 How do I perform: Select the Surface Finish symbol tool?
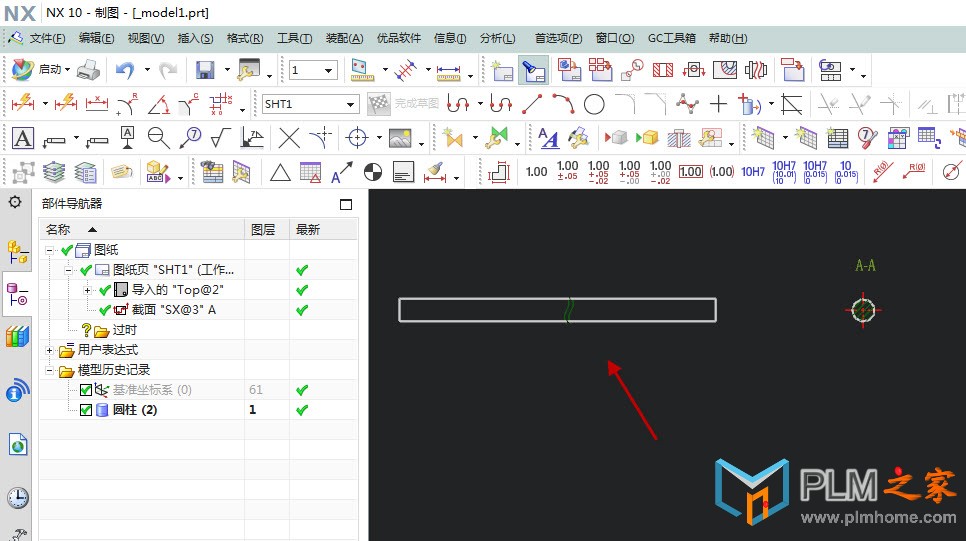(221, 138)
